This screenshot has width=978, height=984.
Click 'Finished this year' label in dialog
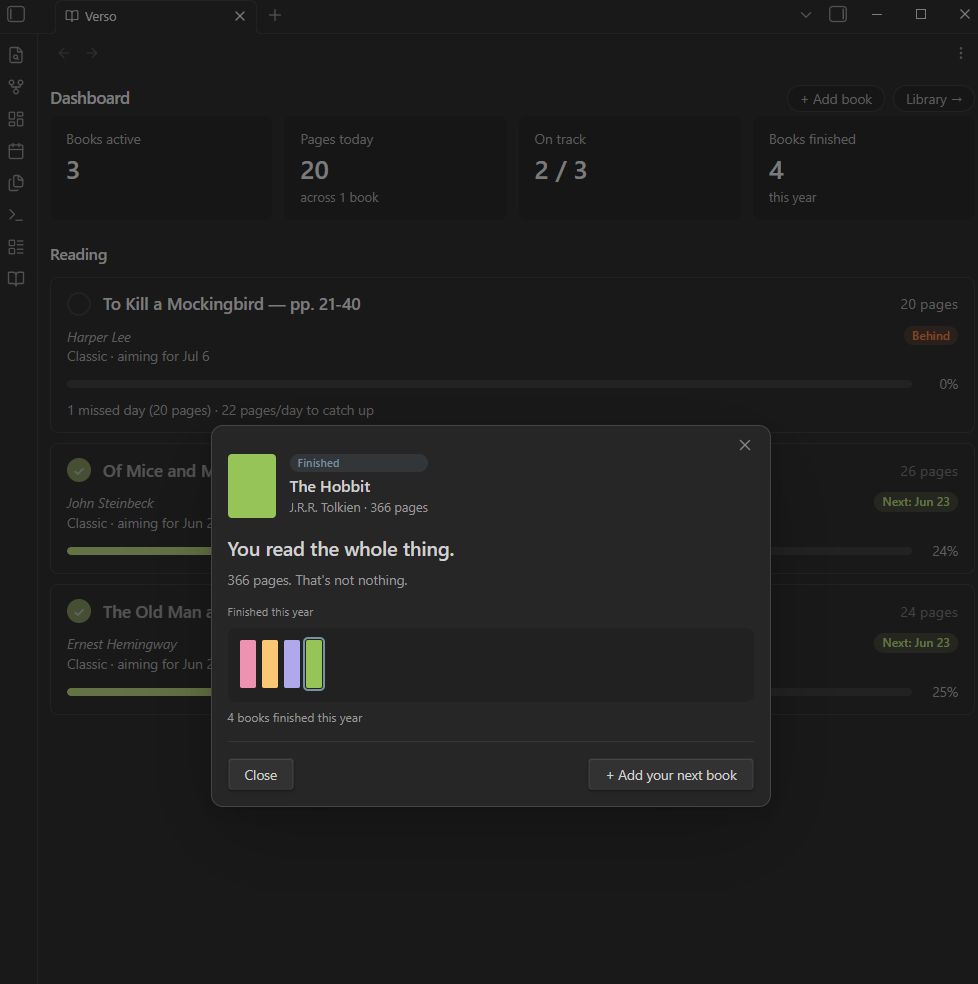click(x=270, y=612)
